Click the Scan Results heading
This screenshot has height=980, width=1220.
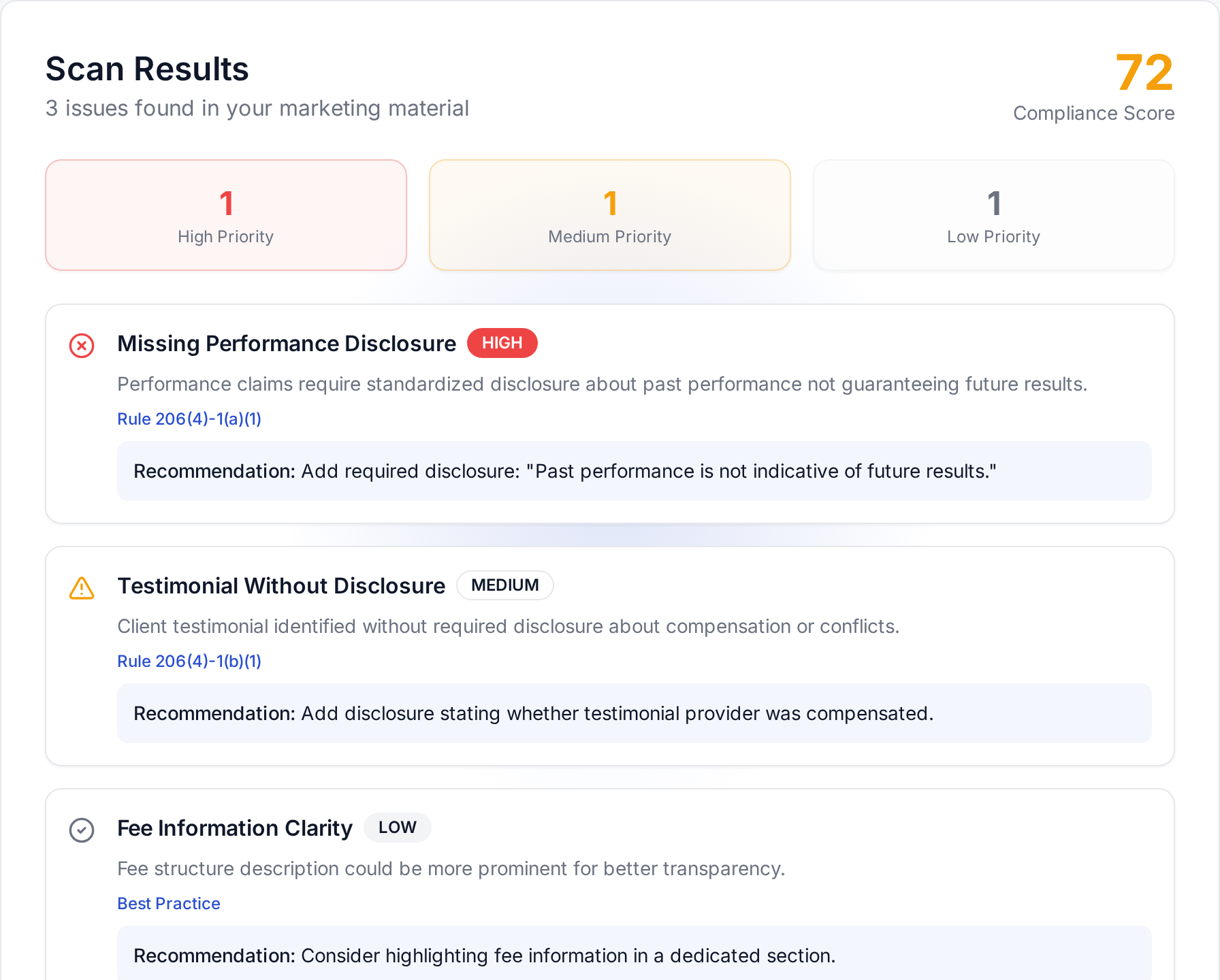pyautogui.click(x=147, y=69)
